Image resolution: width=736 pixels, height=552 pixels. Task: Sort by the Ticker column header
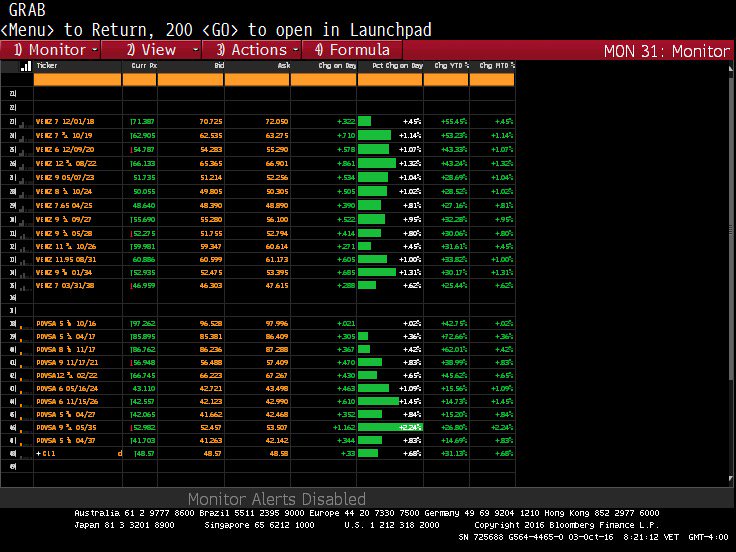[47, 66]
